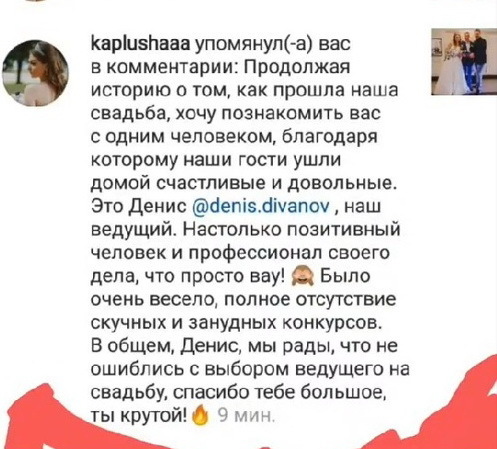This screenshot has width=497, height=449.
Task: Click the fire emoji after 'ты крутой!'
Action: pos(200,415)
